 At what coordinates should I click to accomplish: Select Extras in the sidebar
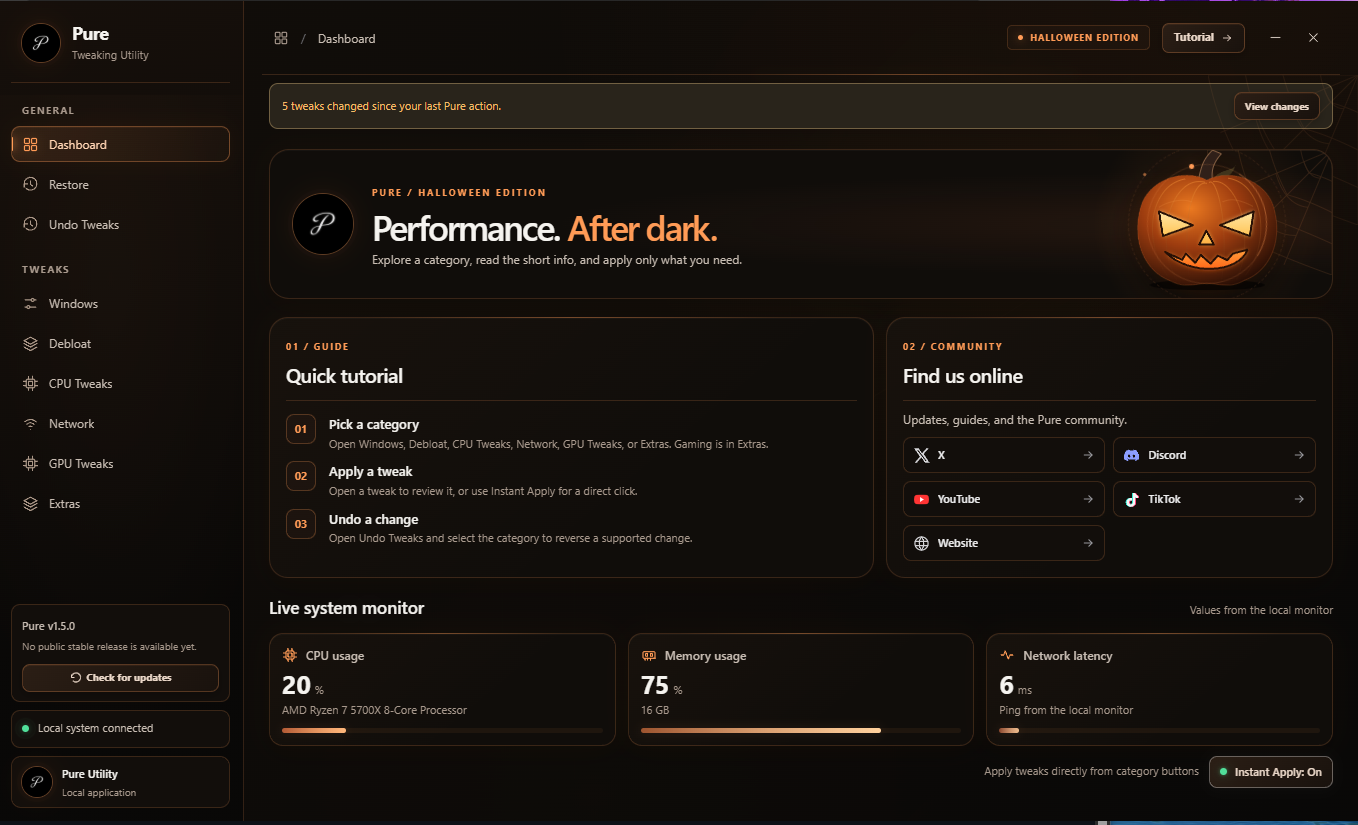tap(120, 504)
